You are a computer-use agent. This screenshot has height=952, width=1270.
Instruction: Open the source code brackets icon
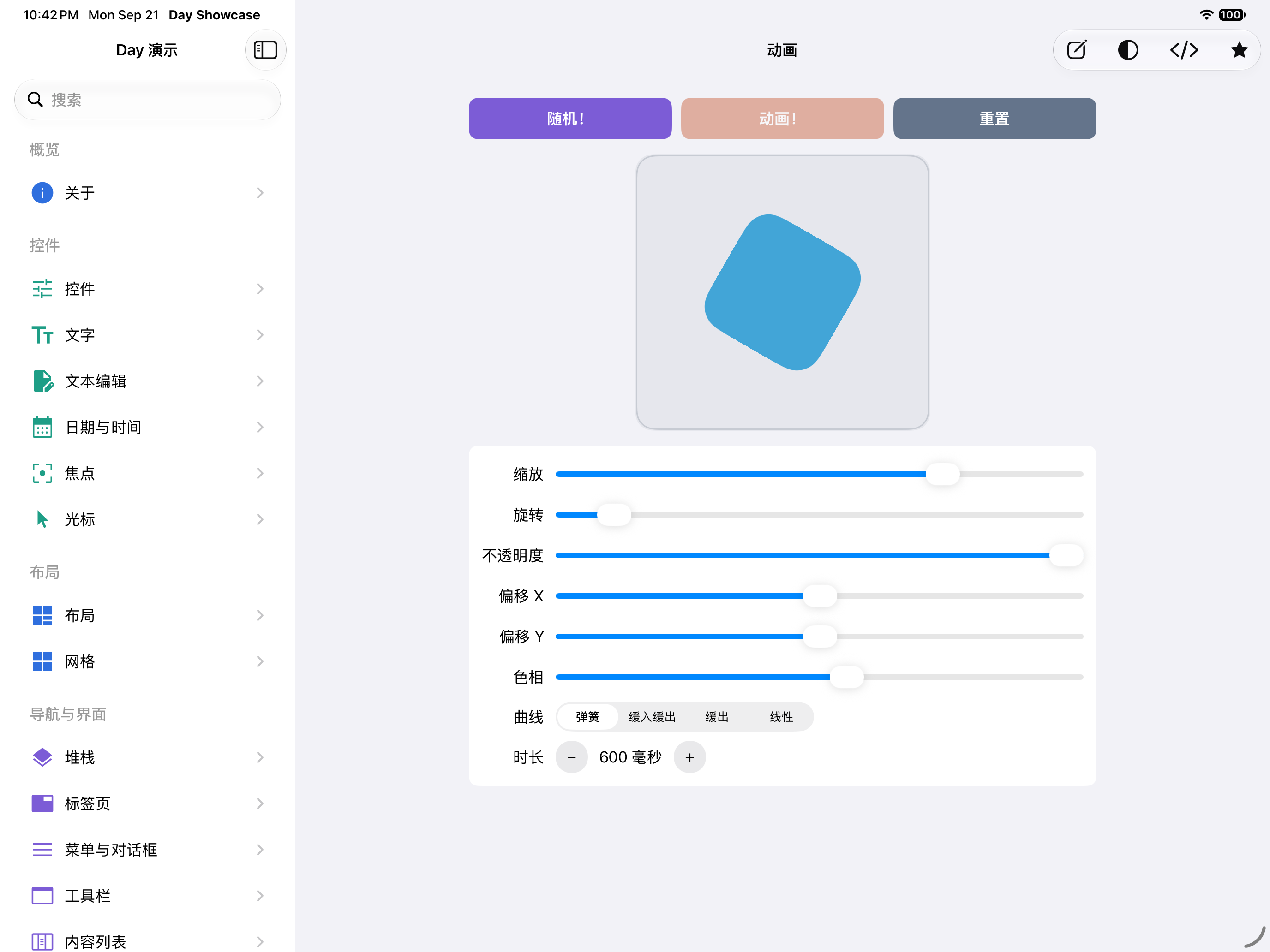(x=1184, y=50)
